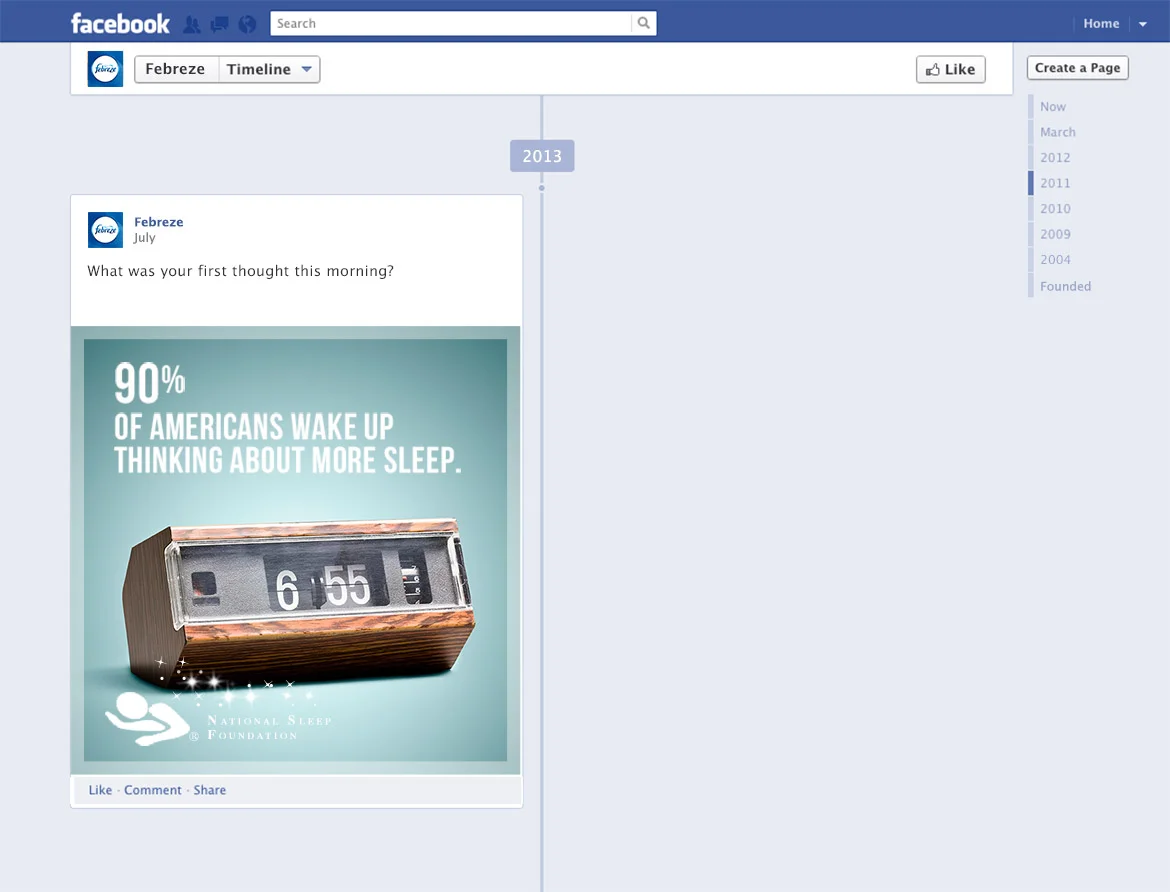Like the Febreze post
The height and width of the screenshot is (892, 1170).
pos(100,790)
